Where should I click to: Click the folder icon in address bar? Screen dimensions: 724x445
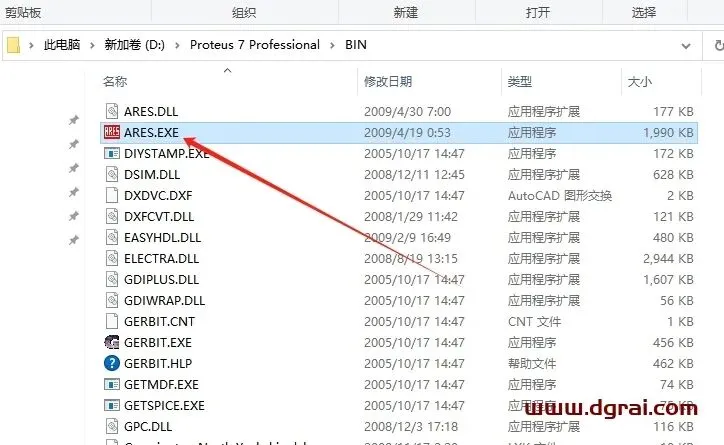(x=13, y=45)
